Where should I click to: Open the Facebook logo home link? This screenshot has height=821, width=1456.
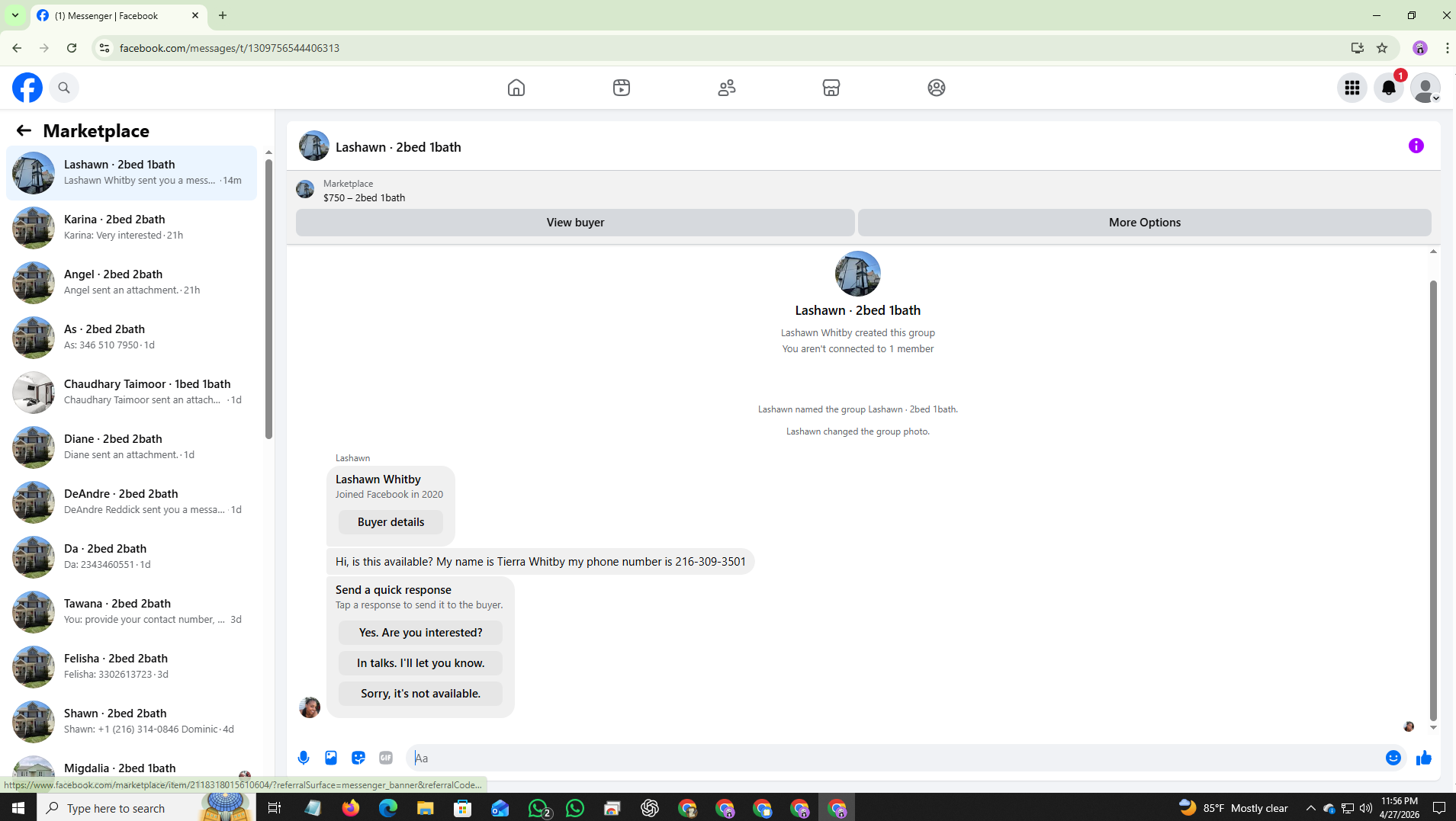tap(27, 88)
